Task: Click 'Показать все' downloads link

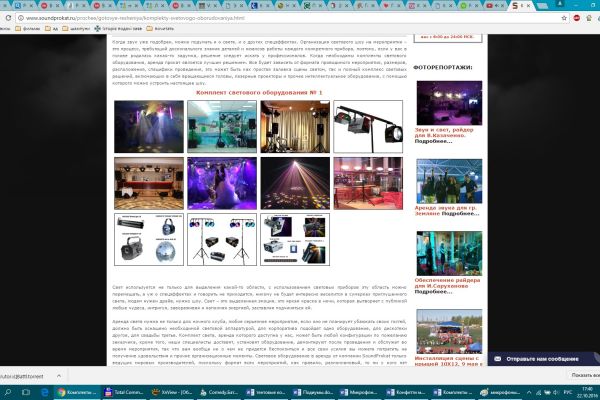Action: tap(585, 376)
